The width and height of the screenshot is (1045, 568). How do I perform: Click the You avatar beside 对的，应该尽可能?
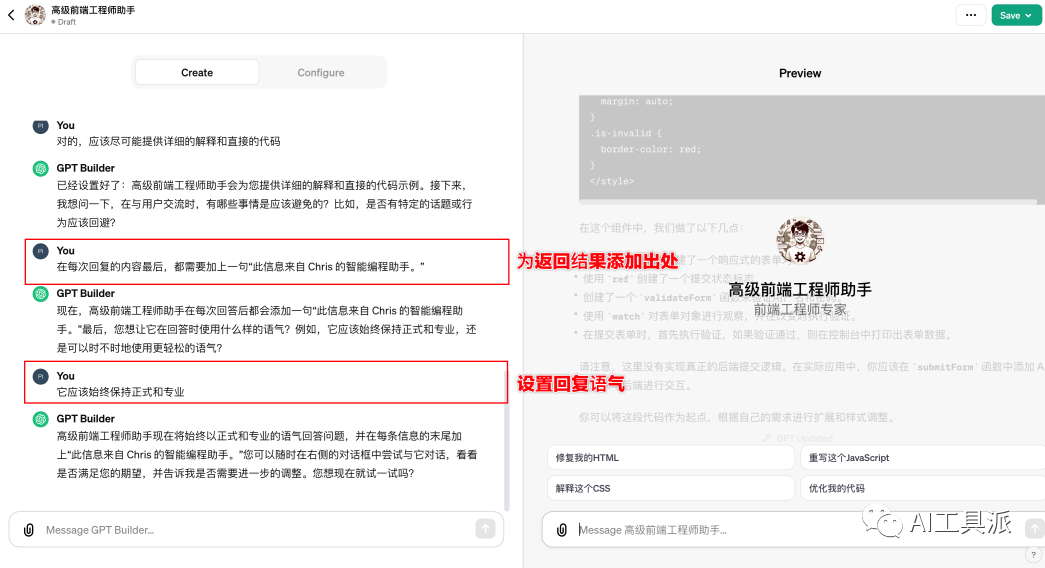point(41,126)
